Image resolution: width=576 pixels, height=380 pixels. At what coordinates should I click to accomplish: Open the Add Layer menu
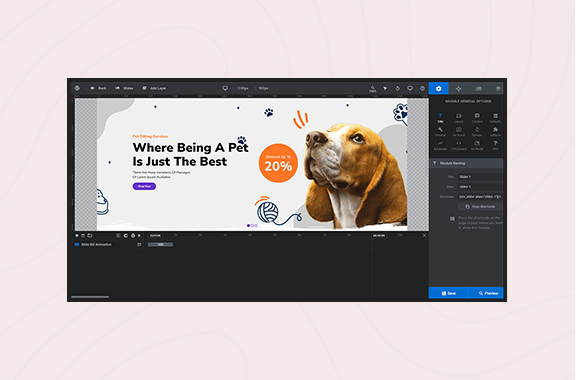(x=154, y=88)
